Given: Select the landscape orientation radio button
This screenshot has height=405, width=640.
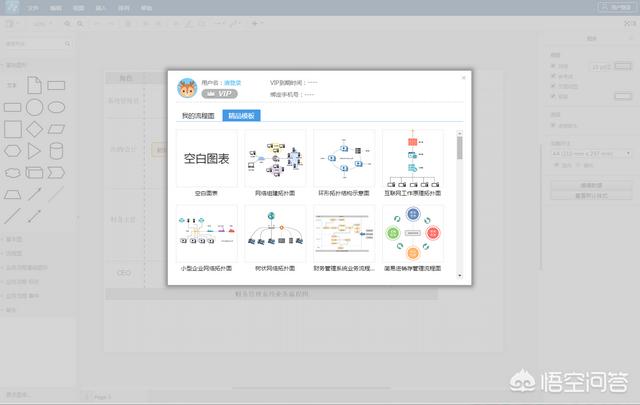Looking at the screenshot, I should (579, 165).
